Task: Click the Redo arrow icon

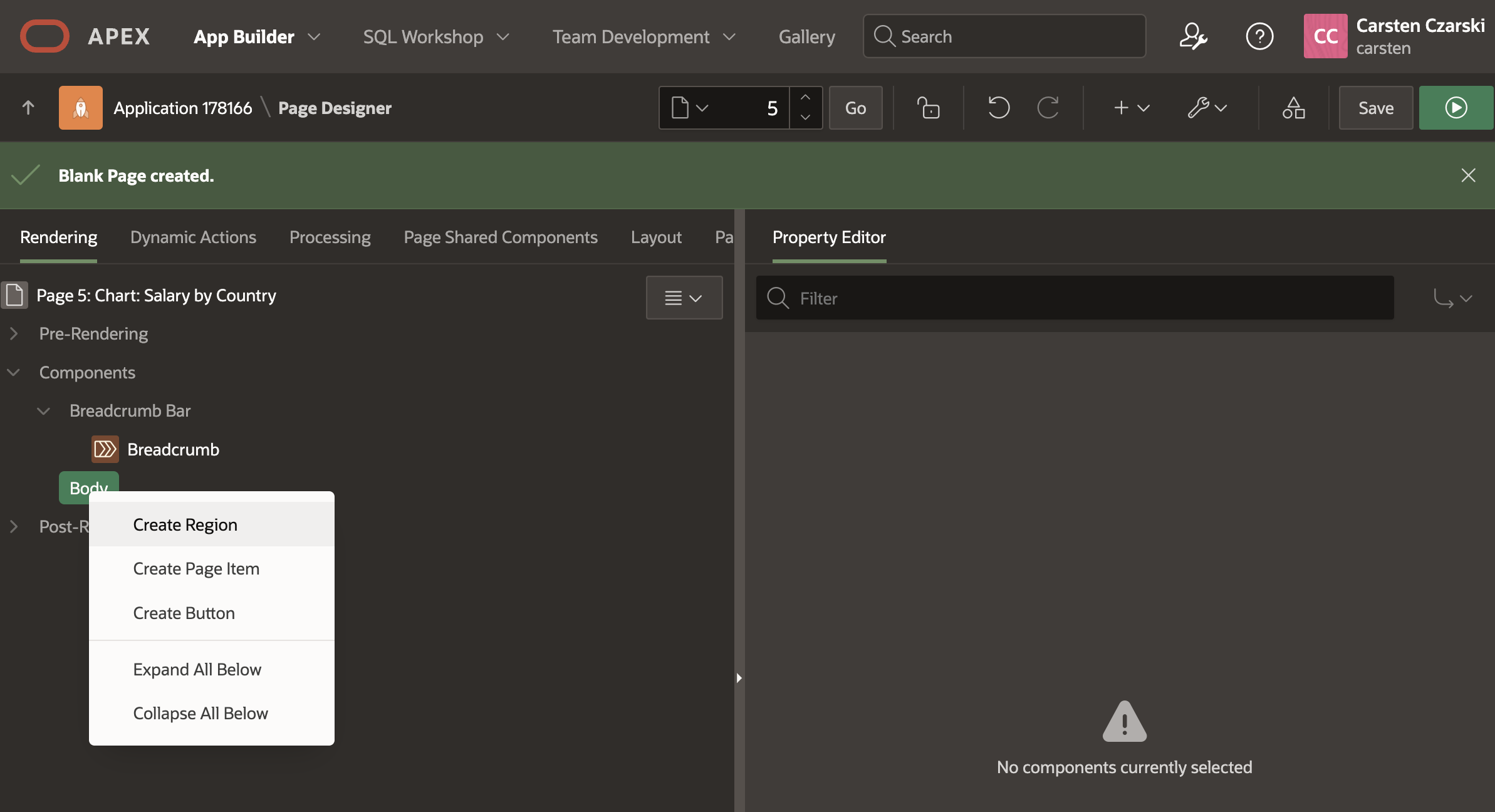Action: coord(1048,108)
